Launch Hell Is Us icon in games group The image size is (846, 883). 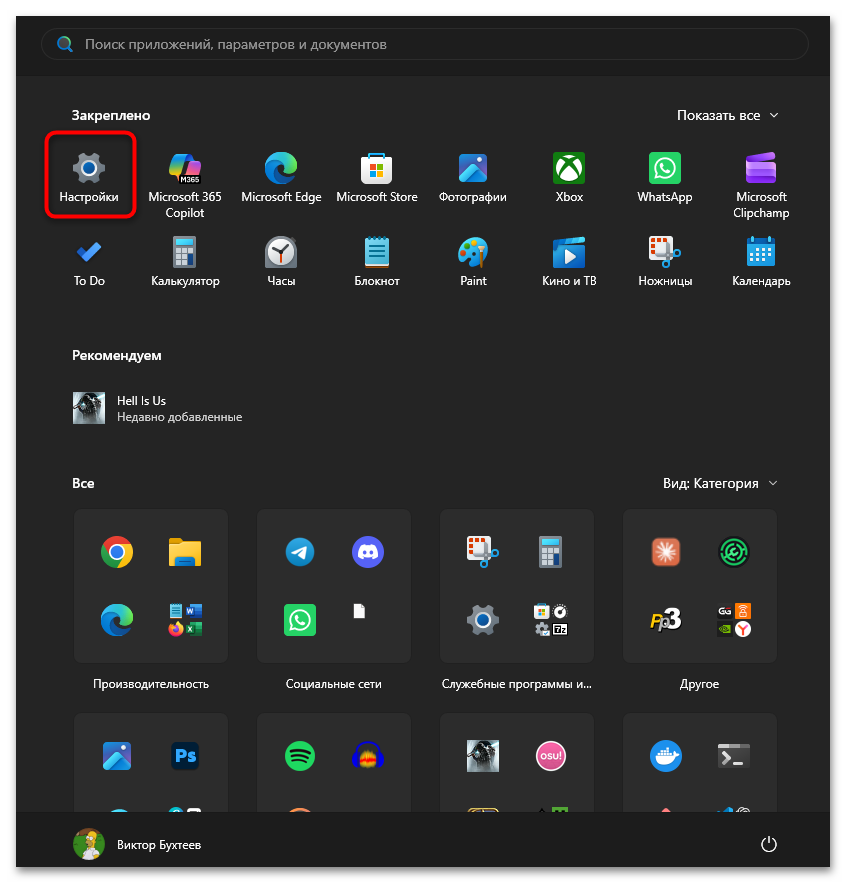[x=483, y=756]
